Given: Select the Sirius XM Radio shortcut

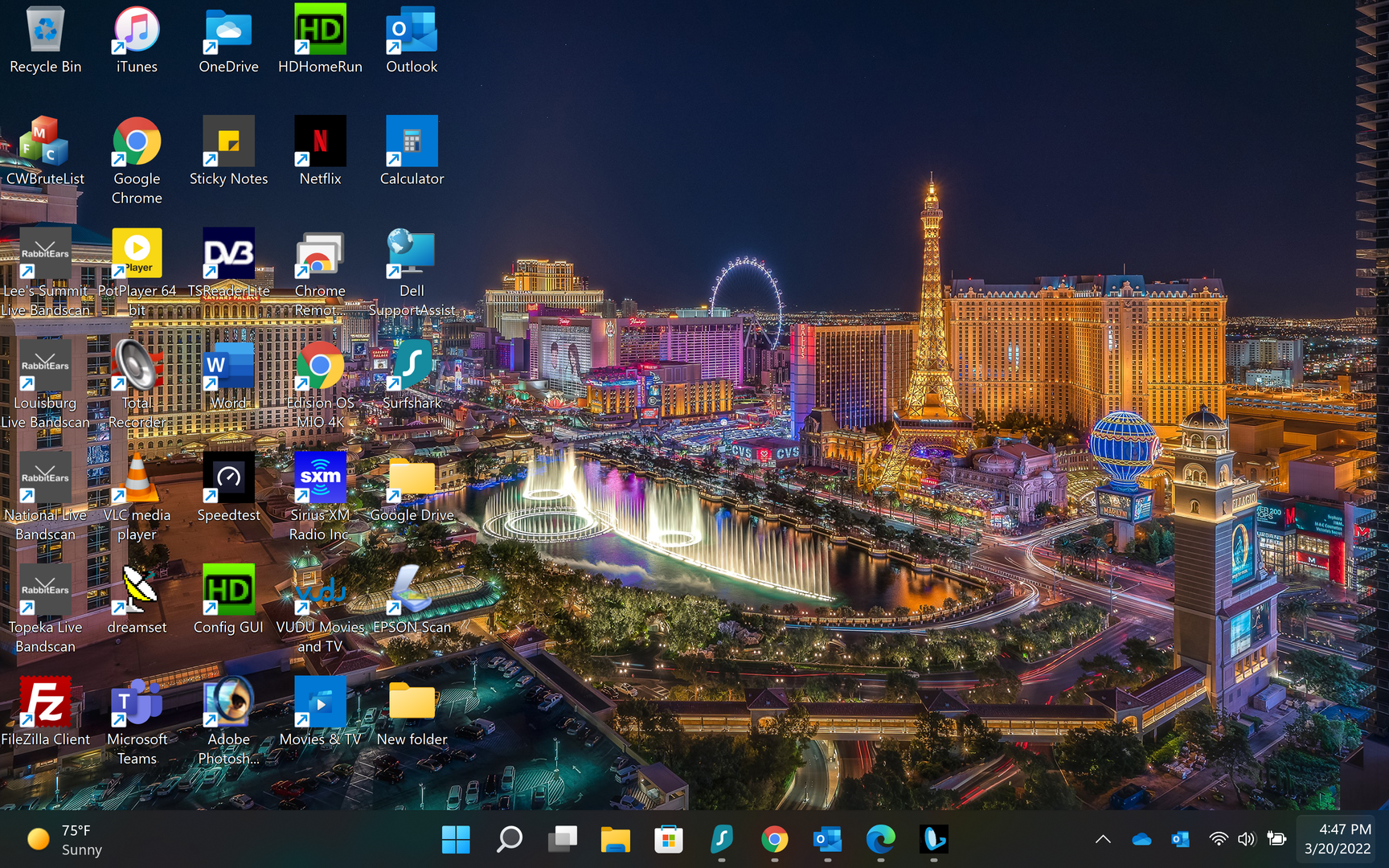Looking at the screenshot, I should [320, 497].
